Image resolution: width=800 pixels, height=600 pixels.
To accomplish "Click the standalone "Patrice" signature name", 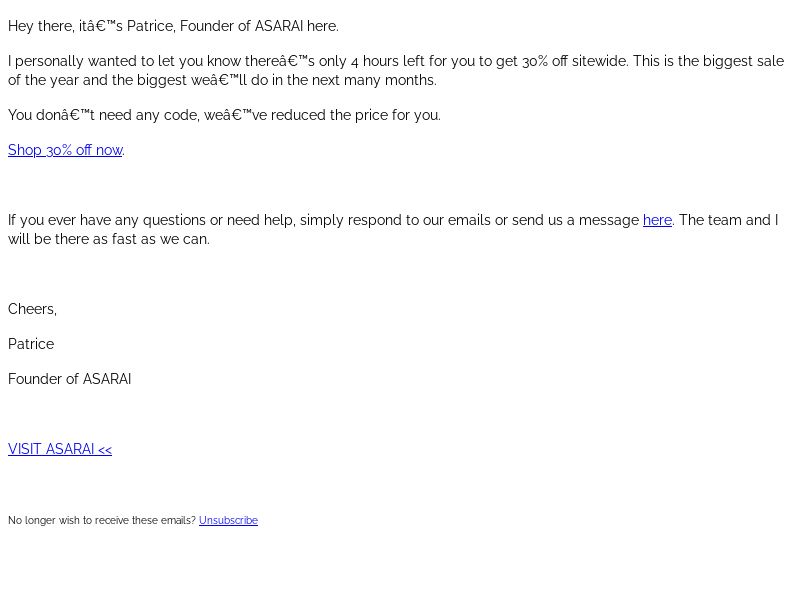I will 31,344.
